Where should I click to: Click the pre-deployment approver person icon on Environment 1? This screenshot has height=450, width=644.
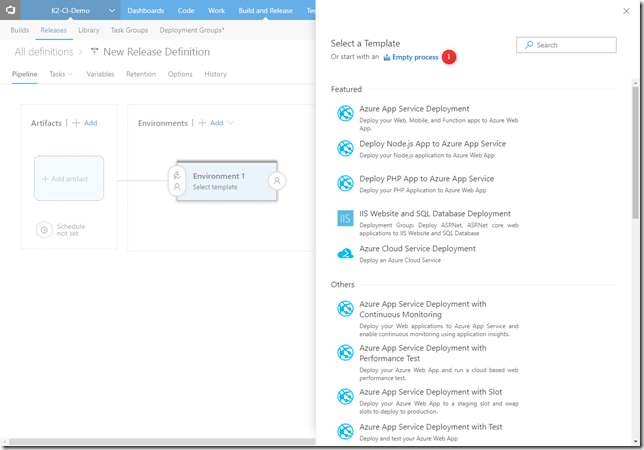pyautogui.click(x=177, y=187)
